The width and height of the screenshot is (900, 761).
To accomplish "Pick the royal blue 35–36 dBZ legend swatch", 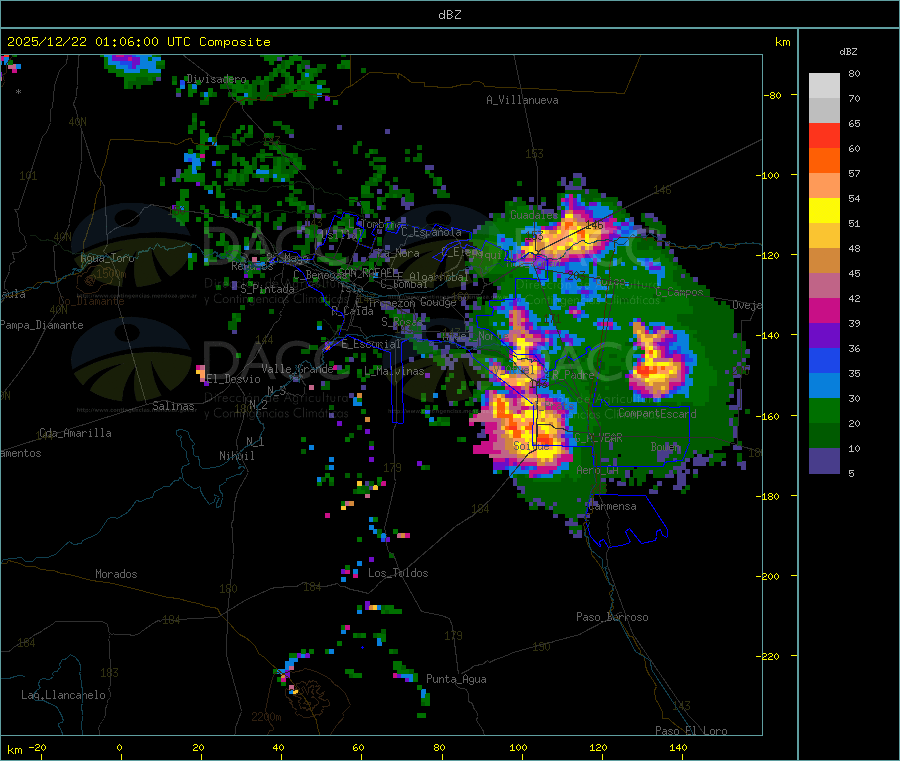I will [824, 360].
